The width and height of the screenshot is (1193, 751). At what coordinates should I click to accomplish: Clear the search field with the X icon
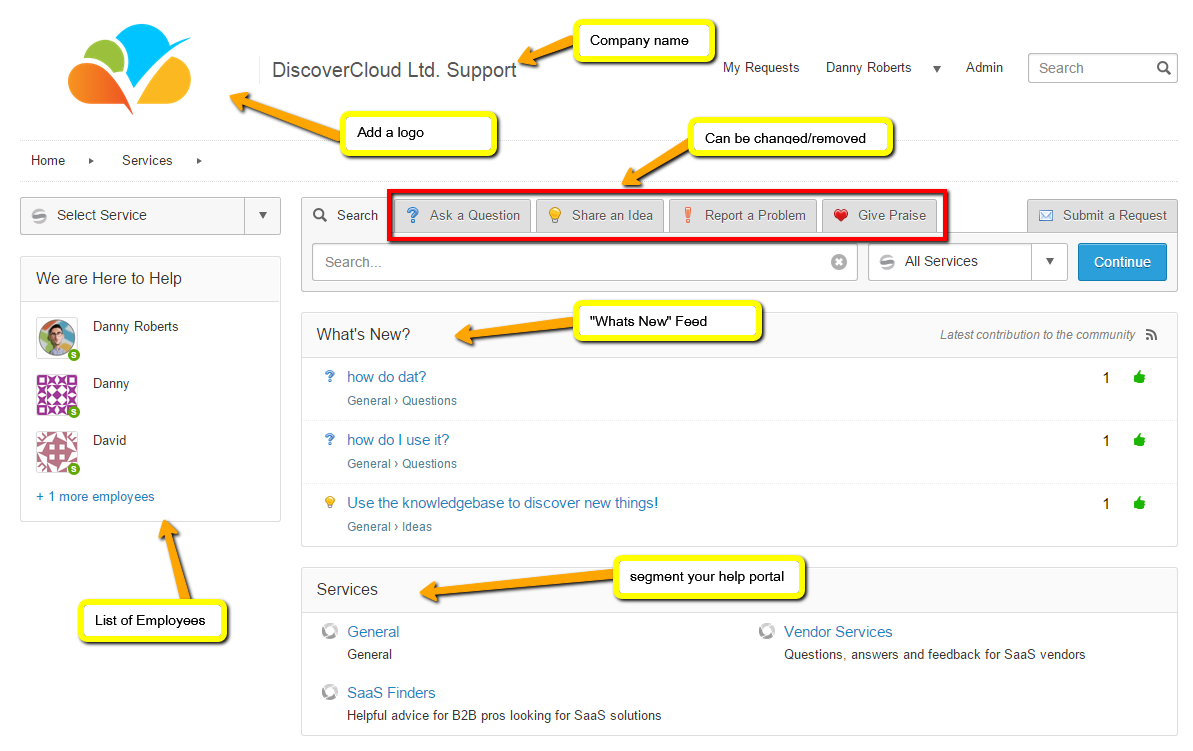(839, 262)
